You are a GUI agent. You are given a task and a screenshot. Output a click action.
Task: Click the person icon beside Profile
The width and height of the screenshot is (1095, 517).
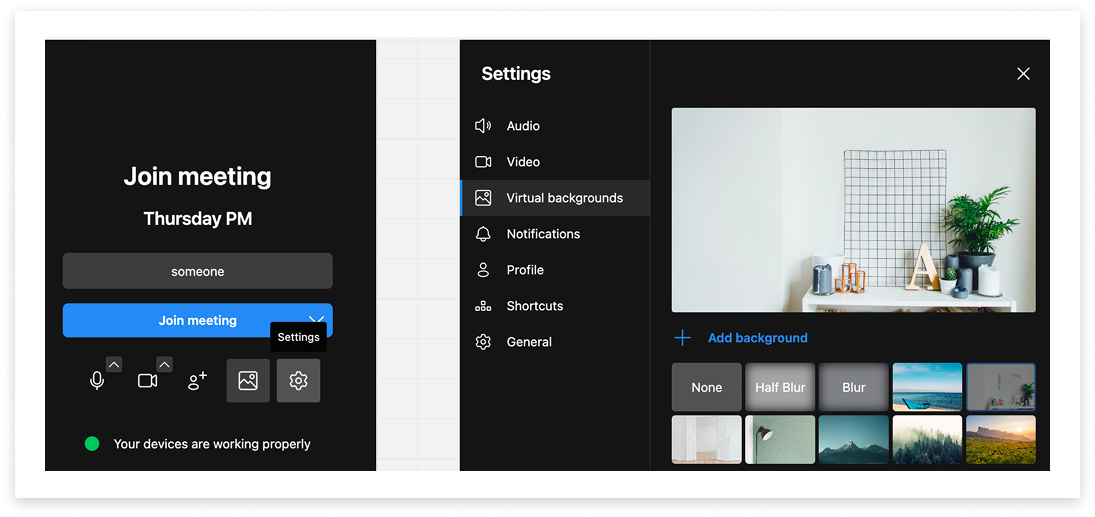(x=483, y=270)
